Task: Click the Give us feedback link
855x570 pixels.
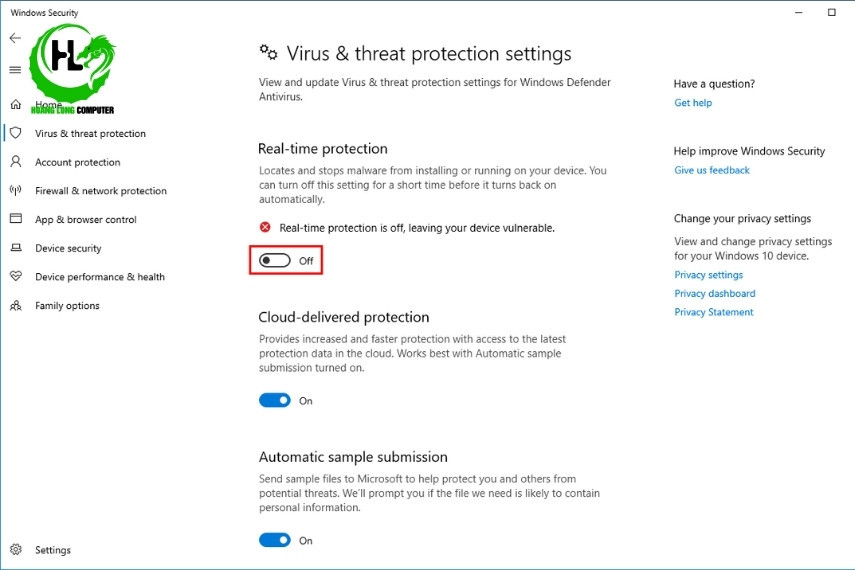Action: click(x=712, y=170)
